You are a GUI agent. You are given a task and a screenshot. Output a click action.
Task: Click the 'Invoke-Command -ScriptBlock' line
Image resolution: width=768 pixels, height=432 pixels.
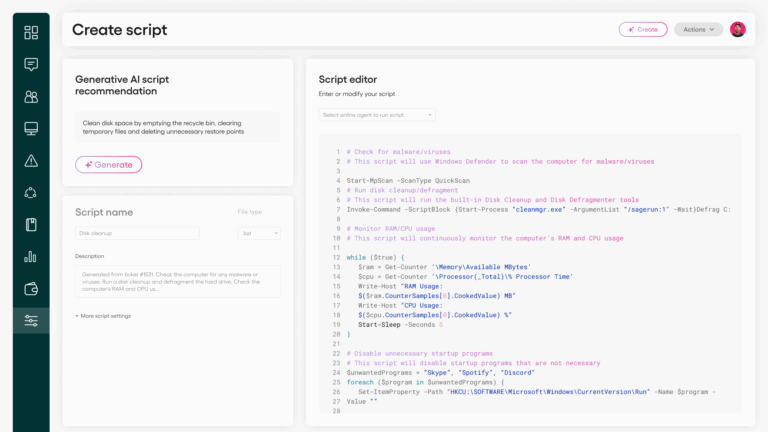[x=538, y=210]
